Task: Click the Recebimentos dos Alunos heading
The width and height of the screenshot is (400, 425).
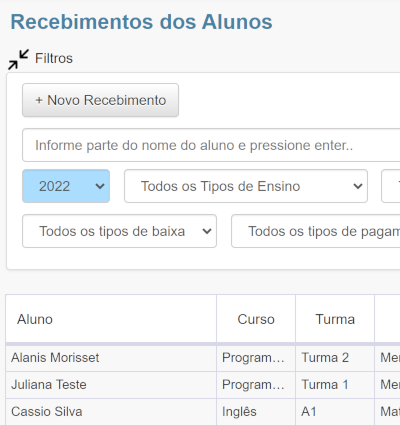Action: 142,22
